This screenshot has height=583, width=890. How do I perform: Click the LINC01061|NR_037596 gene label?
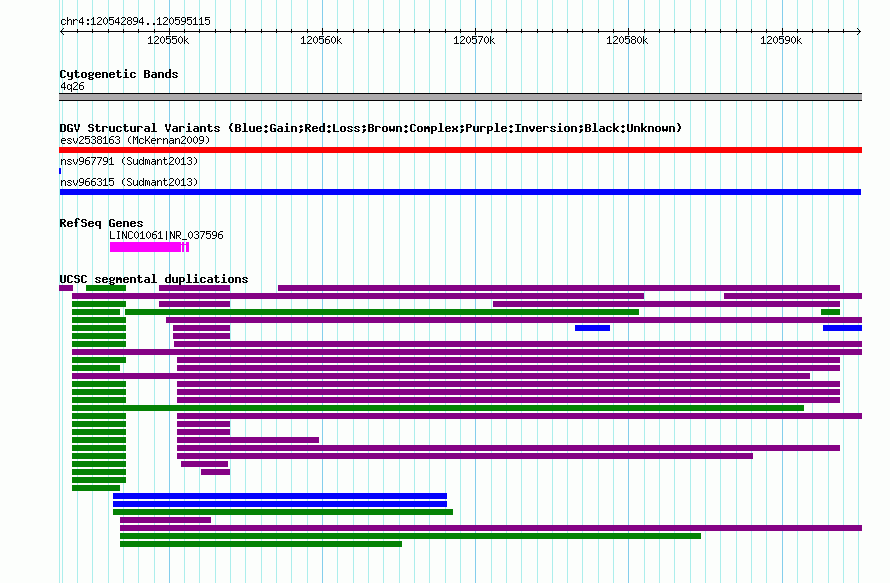166,235
